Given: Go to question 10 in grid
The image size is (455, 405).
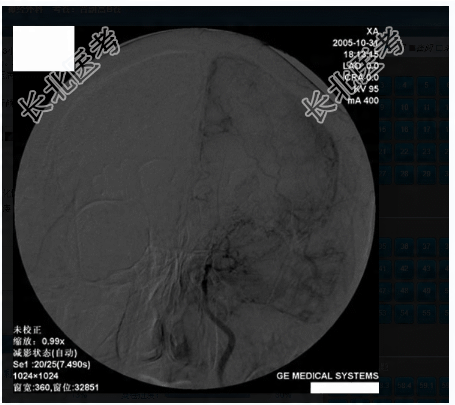Looking at the screenshot, I should coord(404,107).
